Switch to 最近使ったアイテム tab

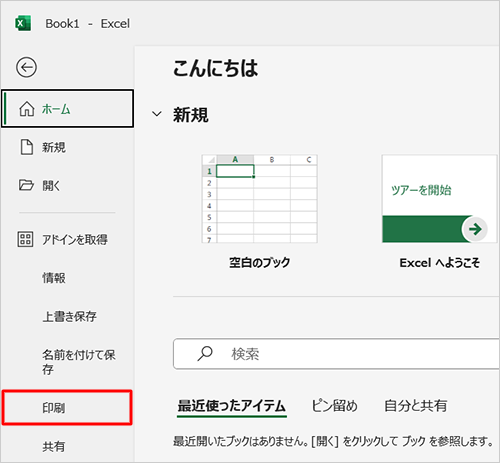(232, 406)
